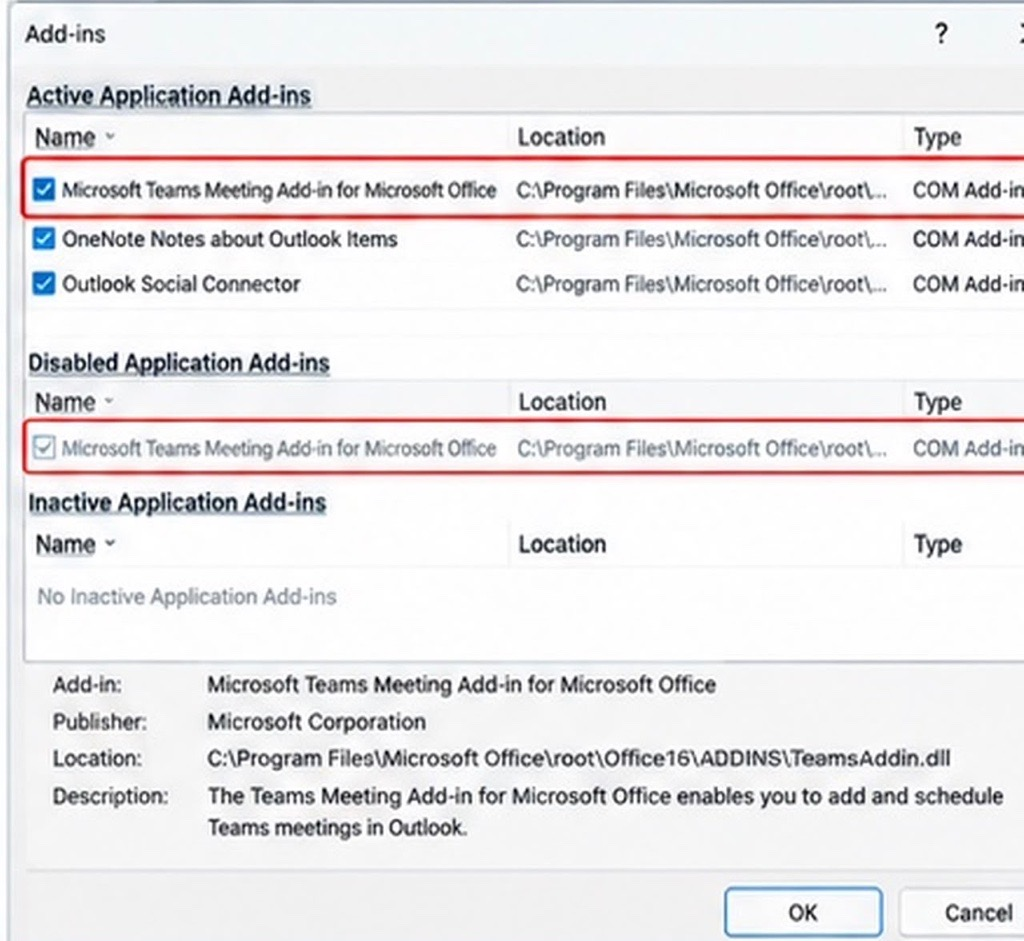Open Name sort arrow in Inactive Add-ins header

[110, 543]
